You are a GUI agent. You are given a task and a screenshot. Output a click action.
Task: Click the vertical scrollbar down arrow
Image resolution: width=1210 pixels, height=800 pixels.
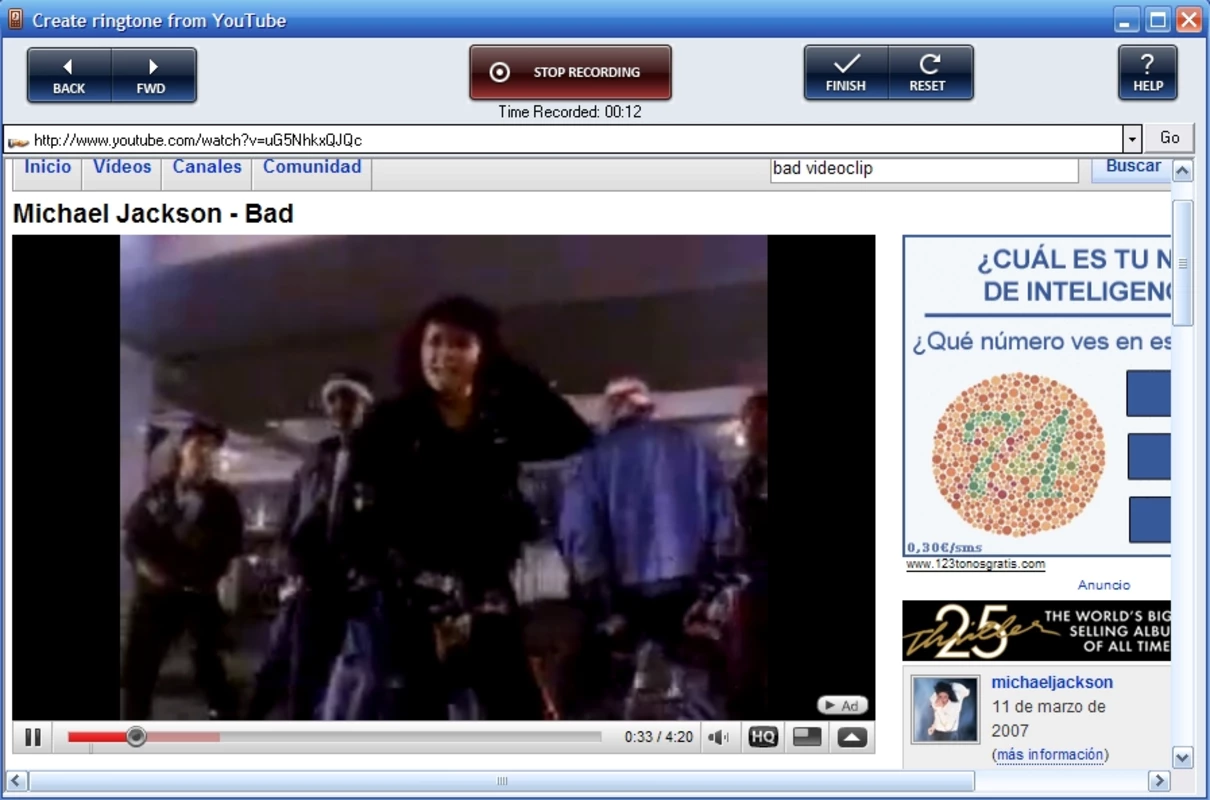pos(1182,757)
